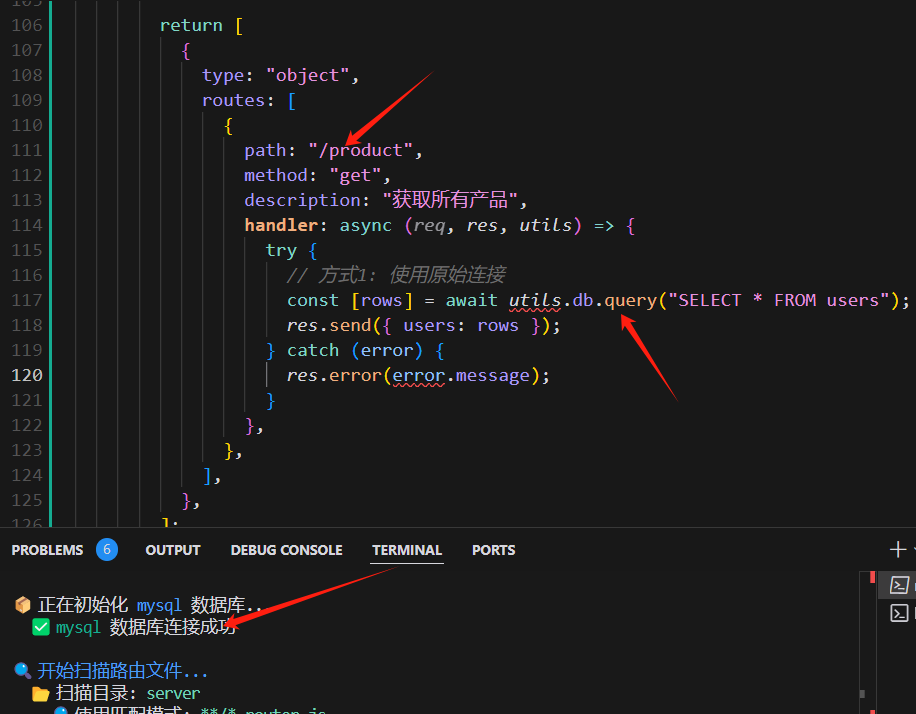The height and width of the screenshot is (714, 916).
Task: Click the underlined 'utils' on line 117
Action: [535, 300]
